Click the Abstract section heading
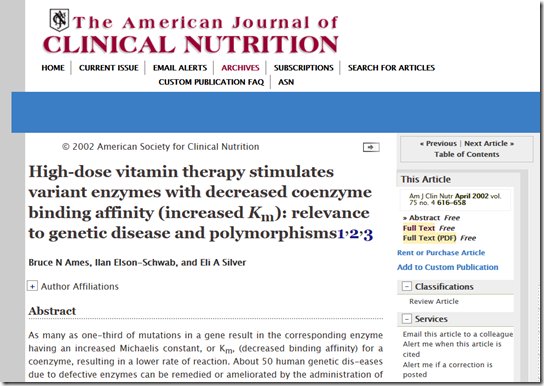 coord(52,311)
